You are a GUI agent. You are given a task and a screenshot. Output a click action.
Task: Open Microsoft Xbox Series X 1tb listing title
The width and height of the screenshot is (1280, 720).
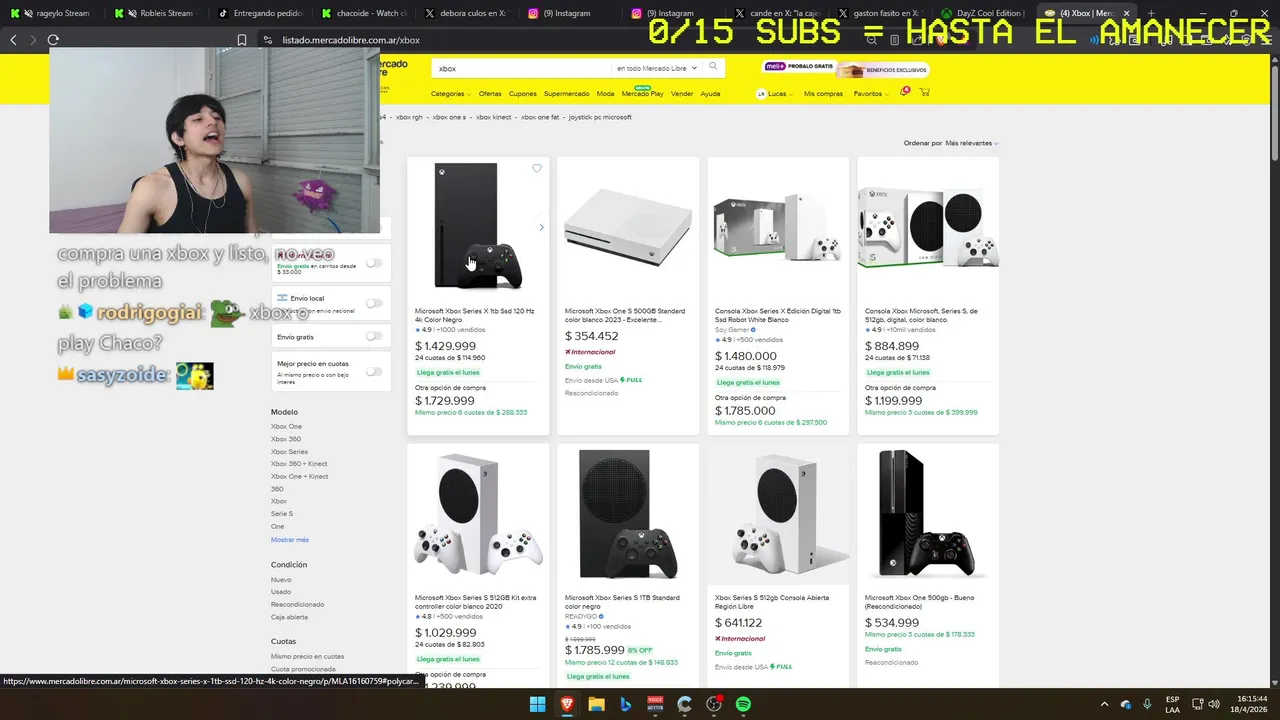(474, 315)
